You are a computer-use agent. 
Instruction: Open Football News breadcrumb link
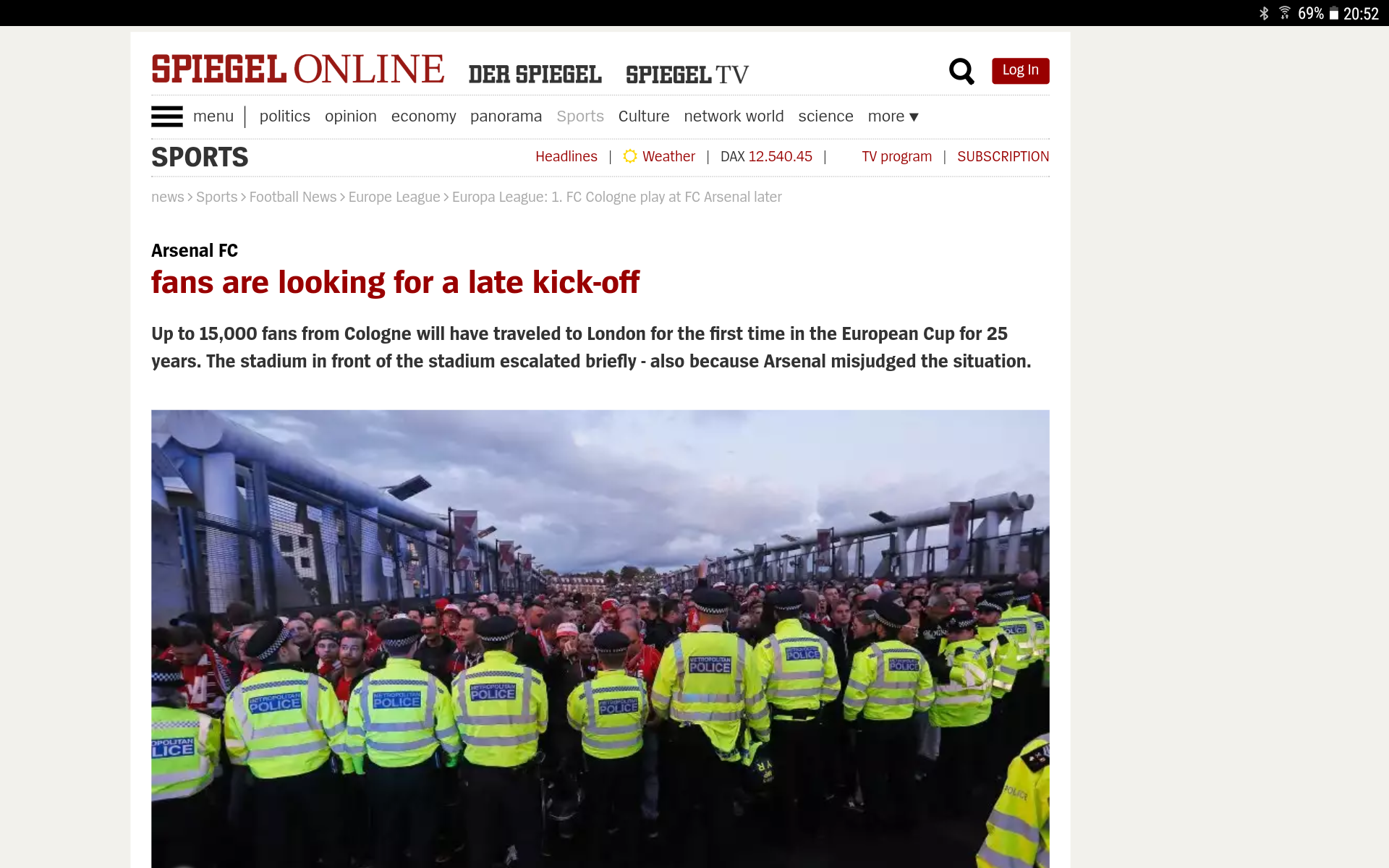[293, 197]
